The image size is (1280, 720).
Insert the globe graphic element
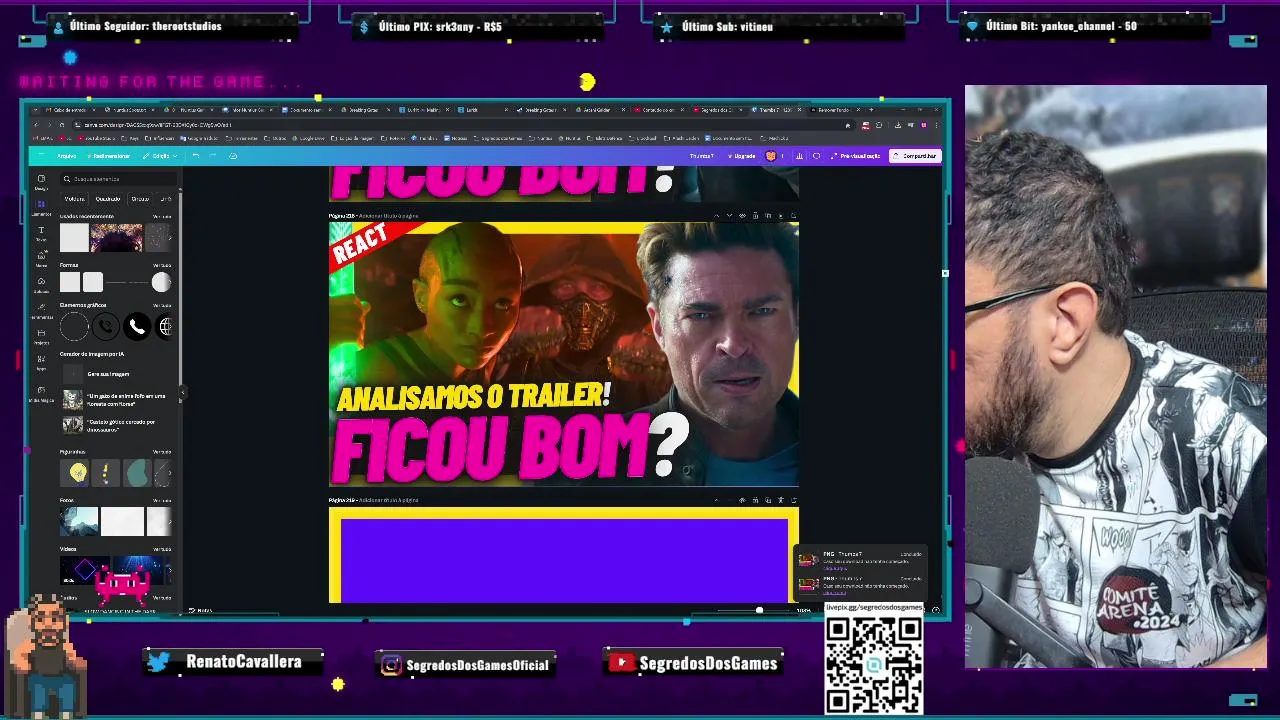(x=165, y=326)
